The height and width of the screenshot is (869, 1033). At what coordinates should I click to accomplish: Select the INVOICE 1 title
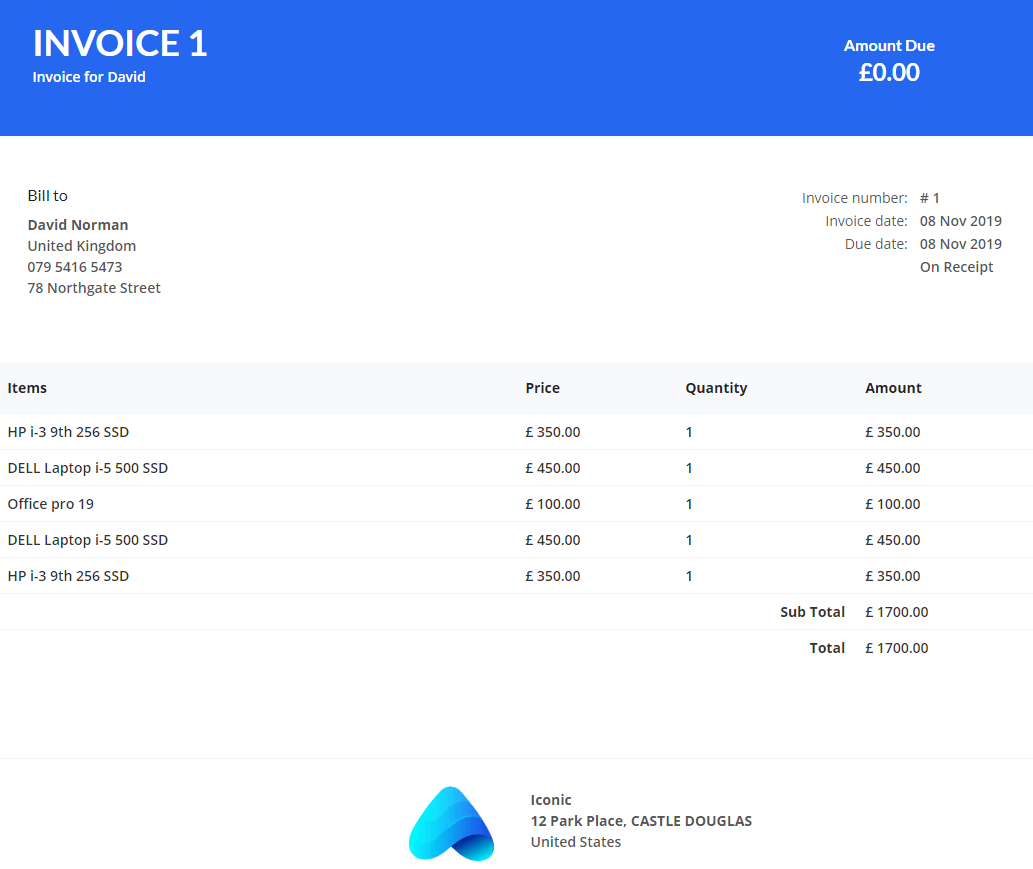coord(119,43)
